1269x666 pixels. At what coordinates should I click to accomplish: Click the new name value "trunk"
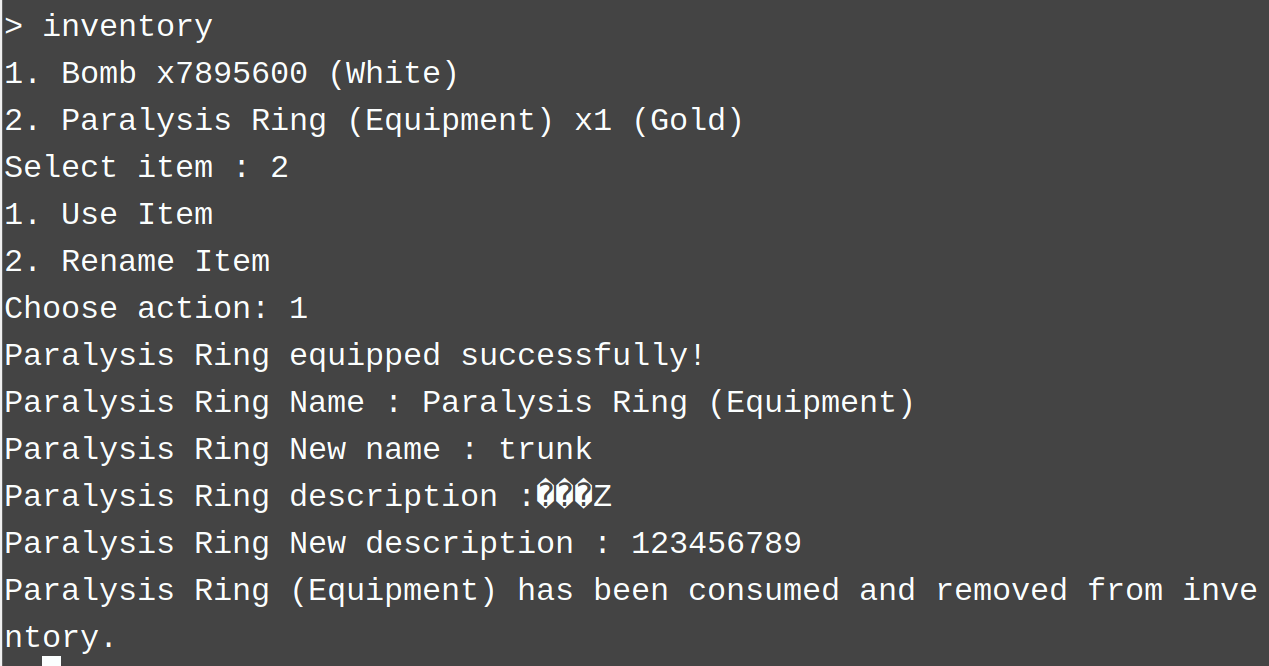pyautogui.click(x=545, y=449)
